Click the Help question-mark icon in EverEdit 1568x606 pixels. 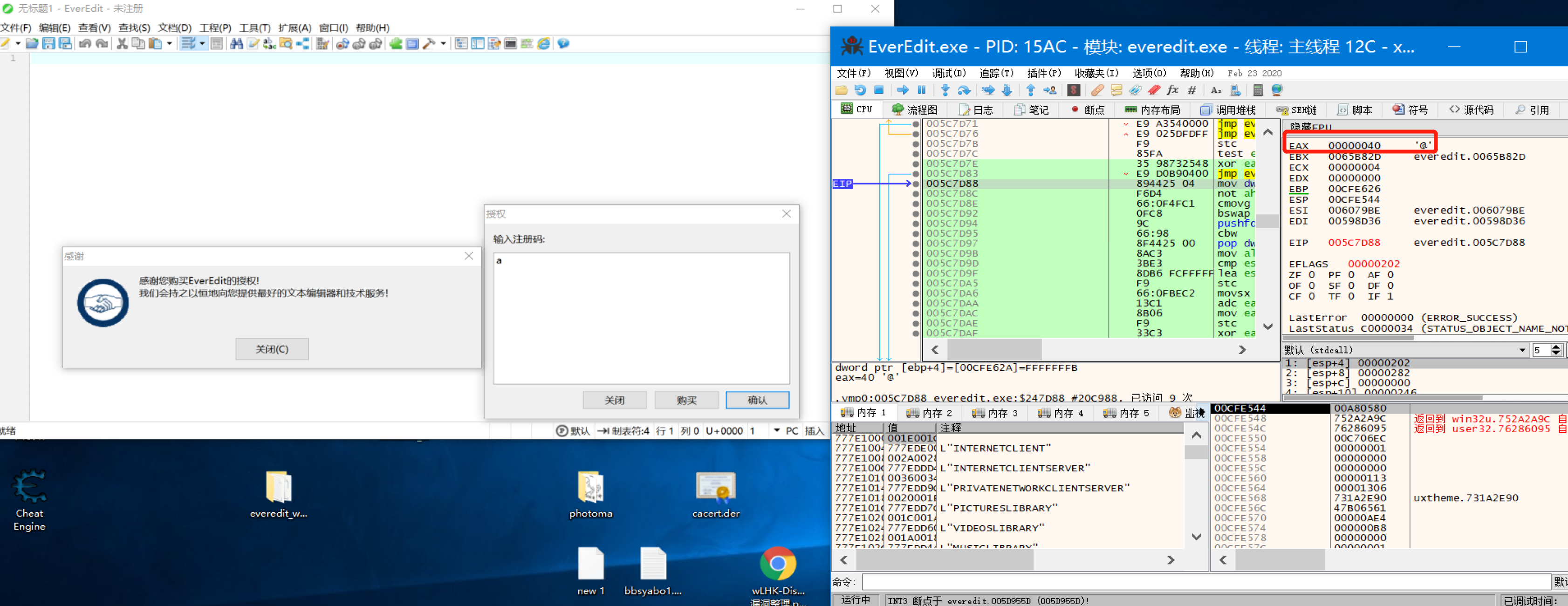[563, 43]
